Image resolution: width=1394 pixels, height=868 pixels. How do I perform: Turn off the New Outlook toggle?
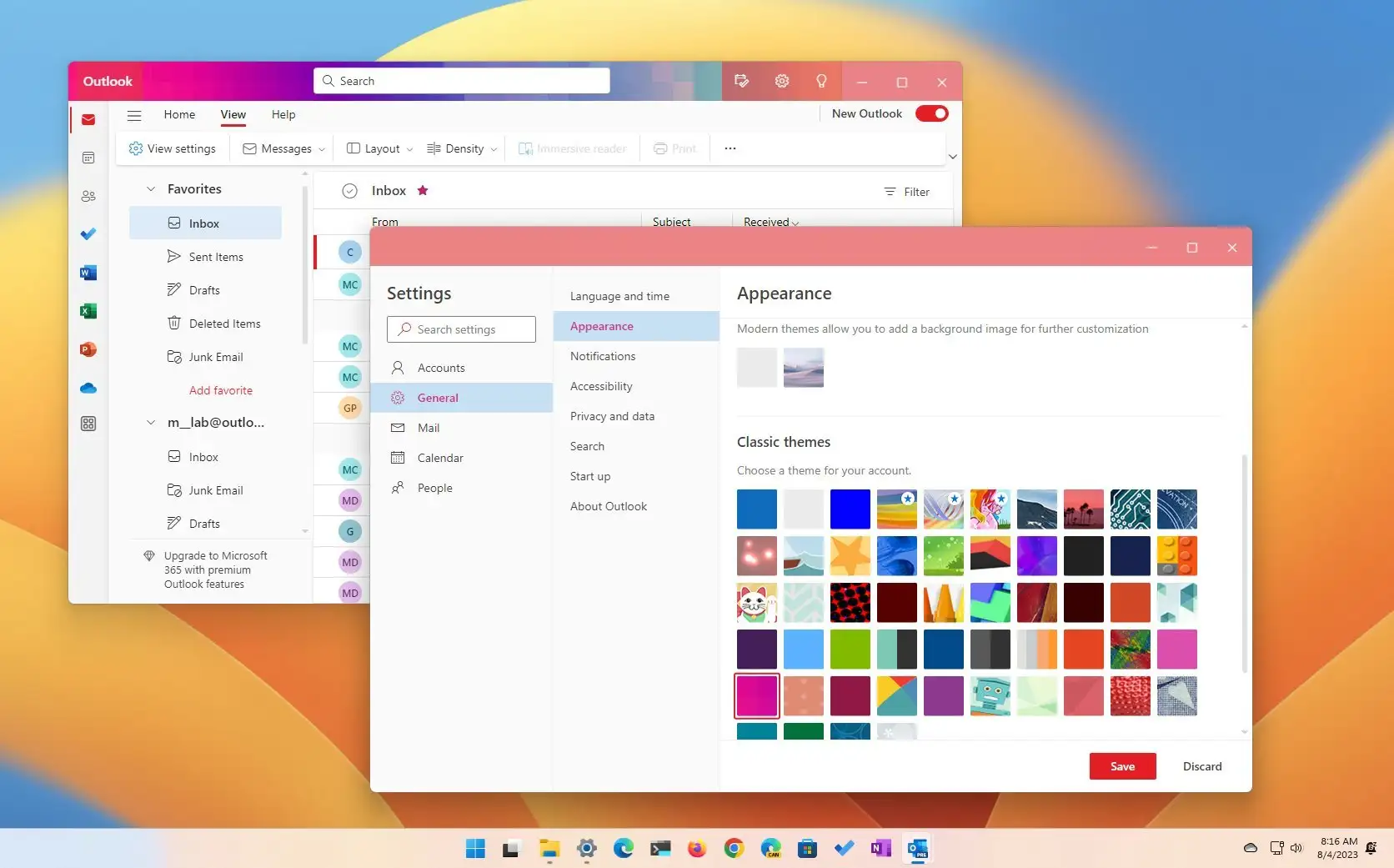pyautogui.click(x=931, y=113)
